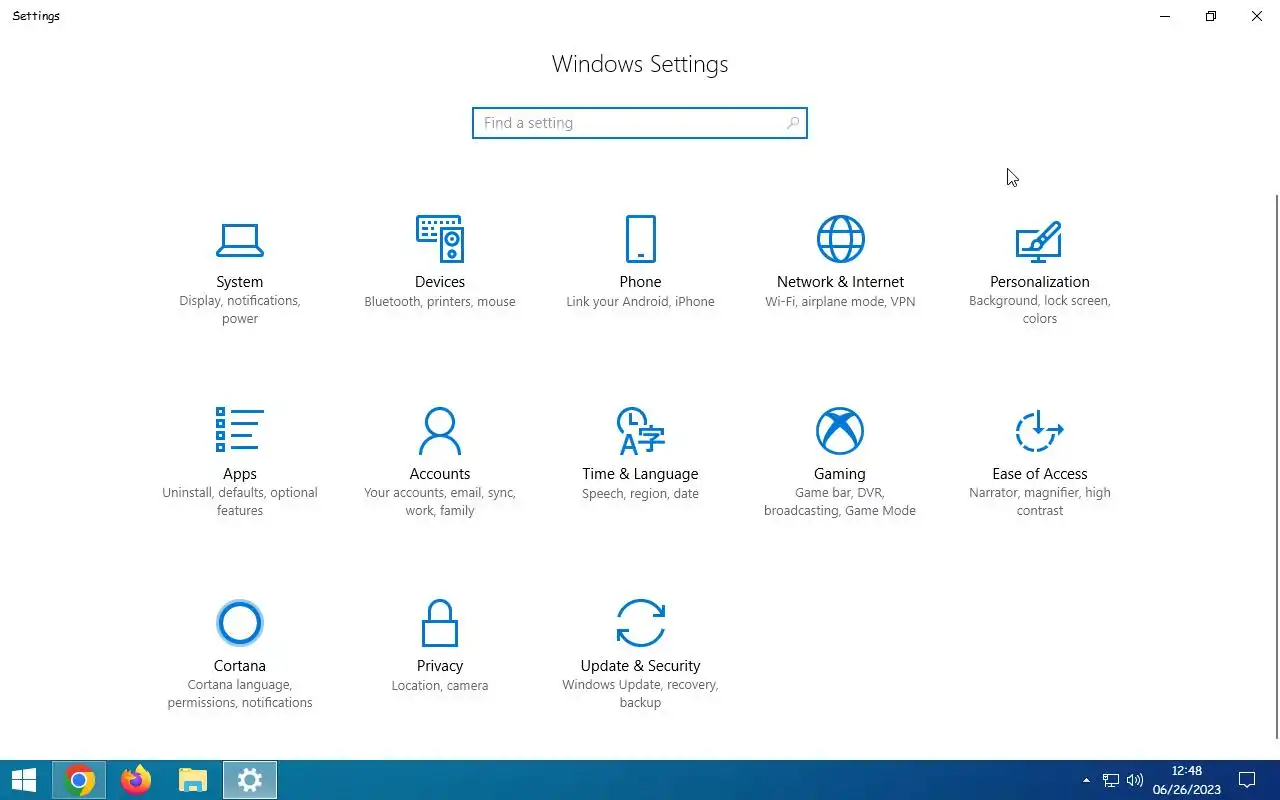Open File Explorer from taskbar
1280x800 pixels.
[x=192, y=780]
